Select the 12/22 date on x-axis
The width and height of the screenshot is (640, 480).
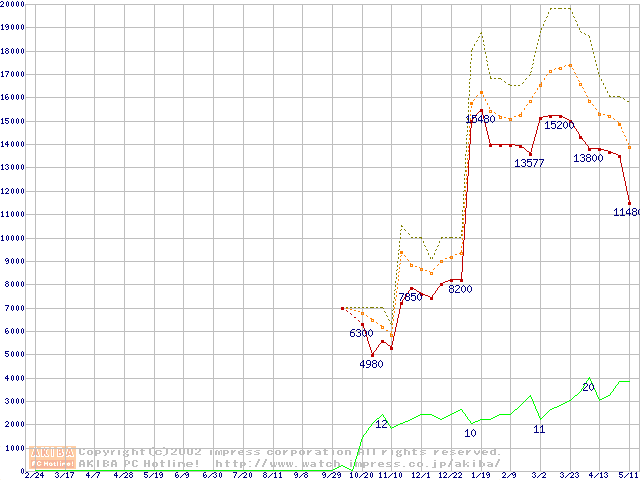(x=448, y=476)
